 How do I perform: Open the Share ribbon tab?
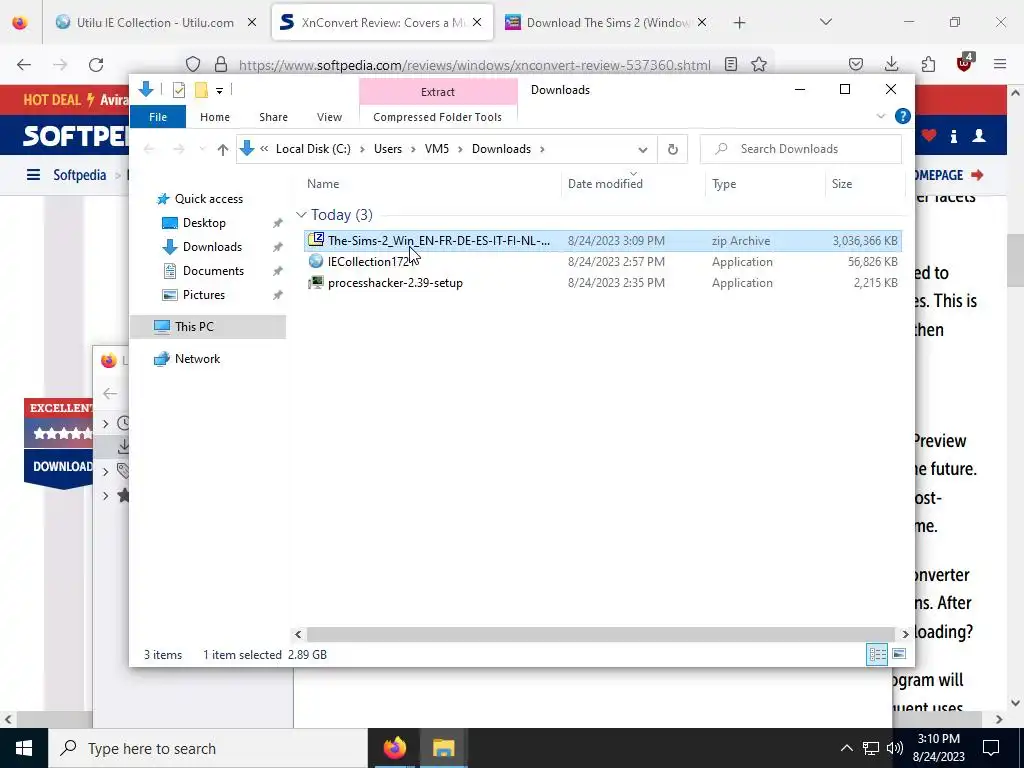pos(273,117)
